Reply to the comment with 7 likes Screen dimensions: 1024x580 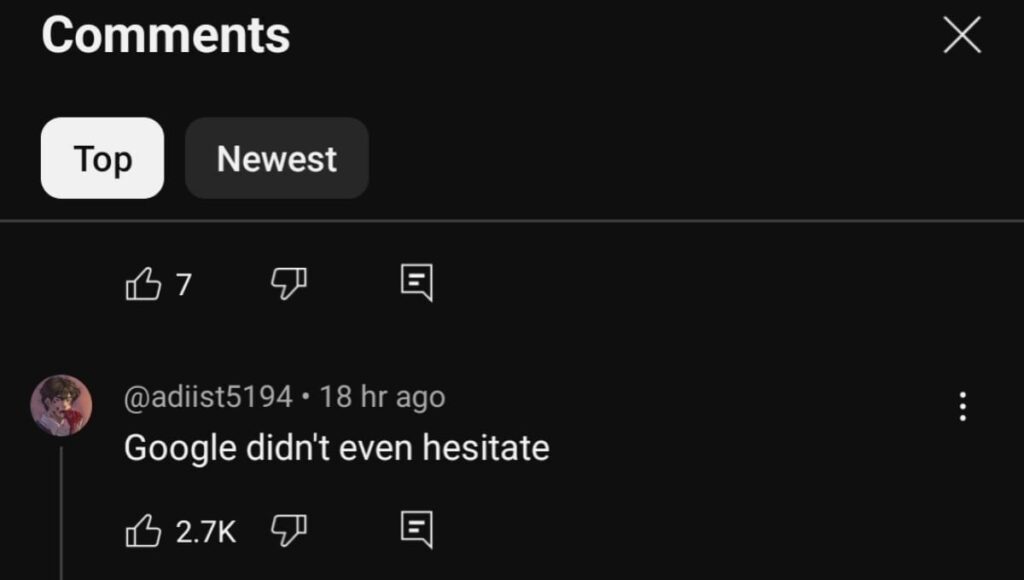416,284
